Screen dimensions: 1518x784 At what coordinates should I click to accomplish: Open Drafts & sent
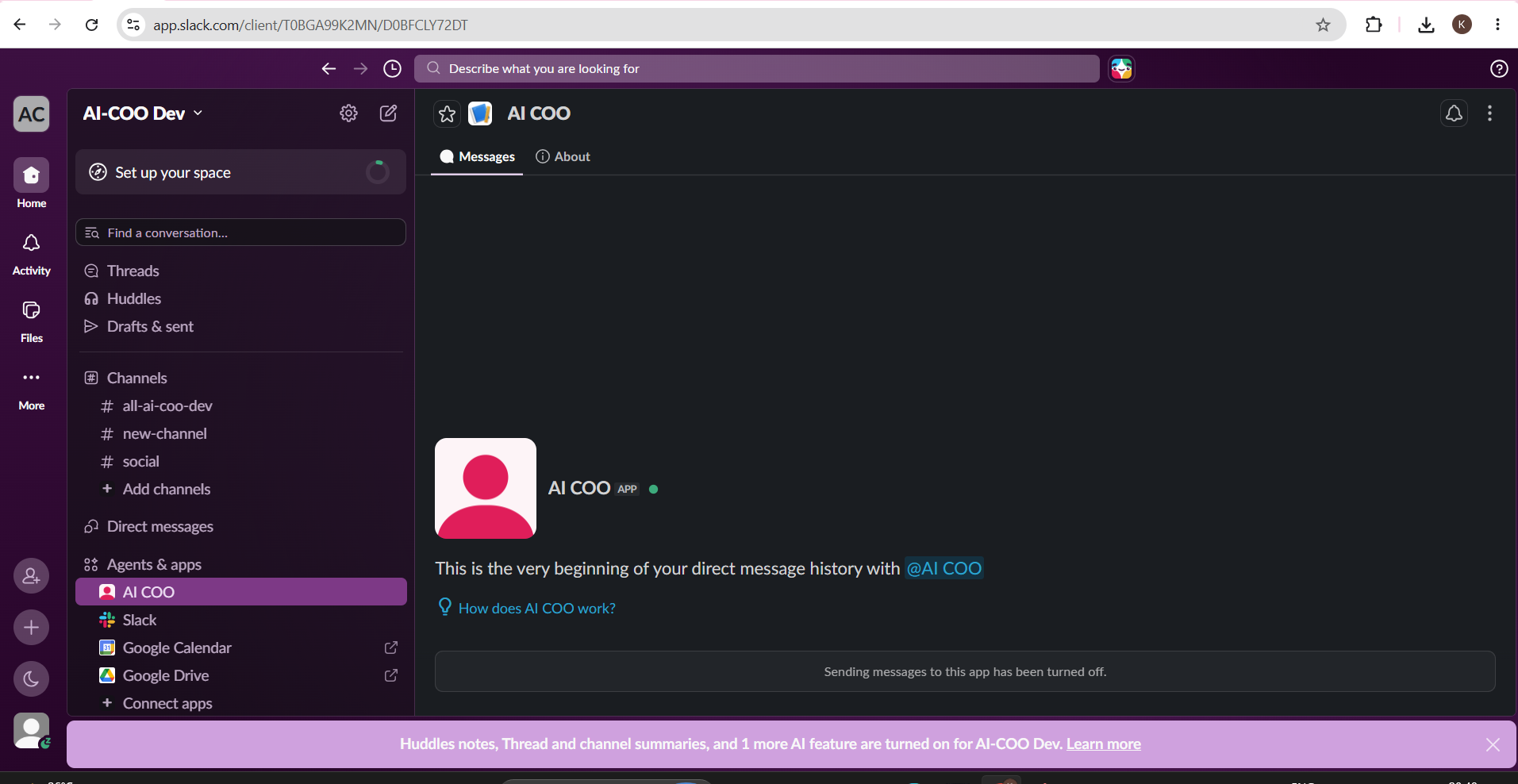tap(240, 326)
